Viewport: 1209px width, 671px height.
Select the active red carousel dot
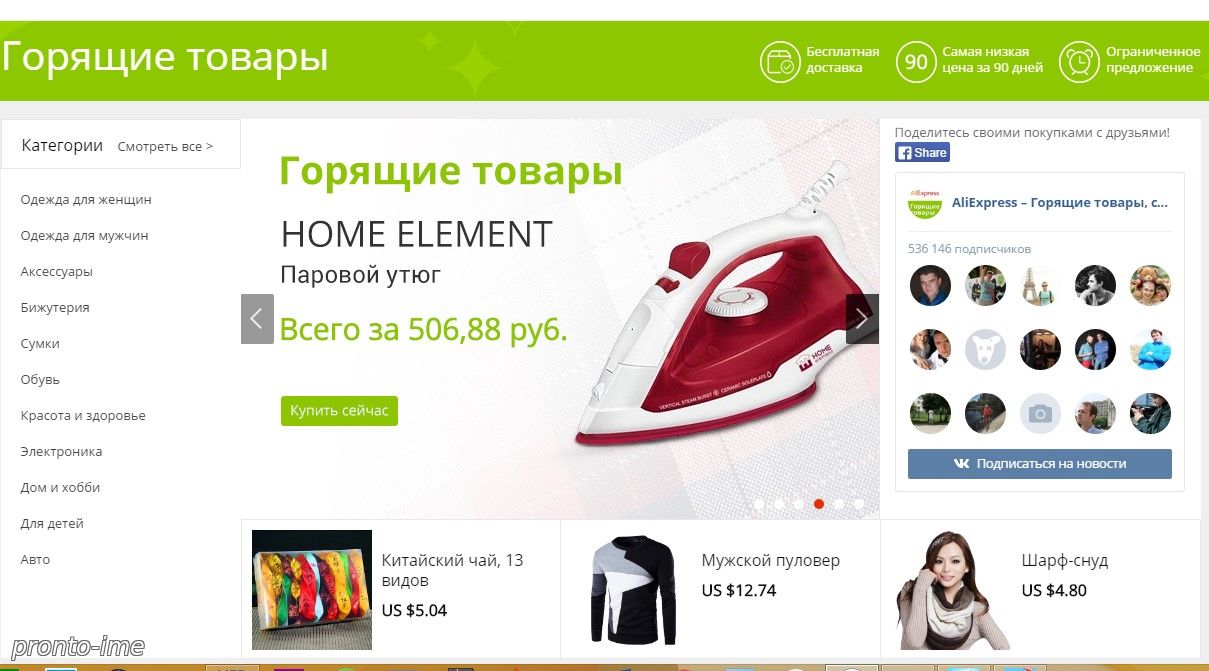coord(819,504)
